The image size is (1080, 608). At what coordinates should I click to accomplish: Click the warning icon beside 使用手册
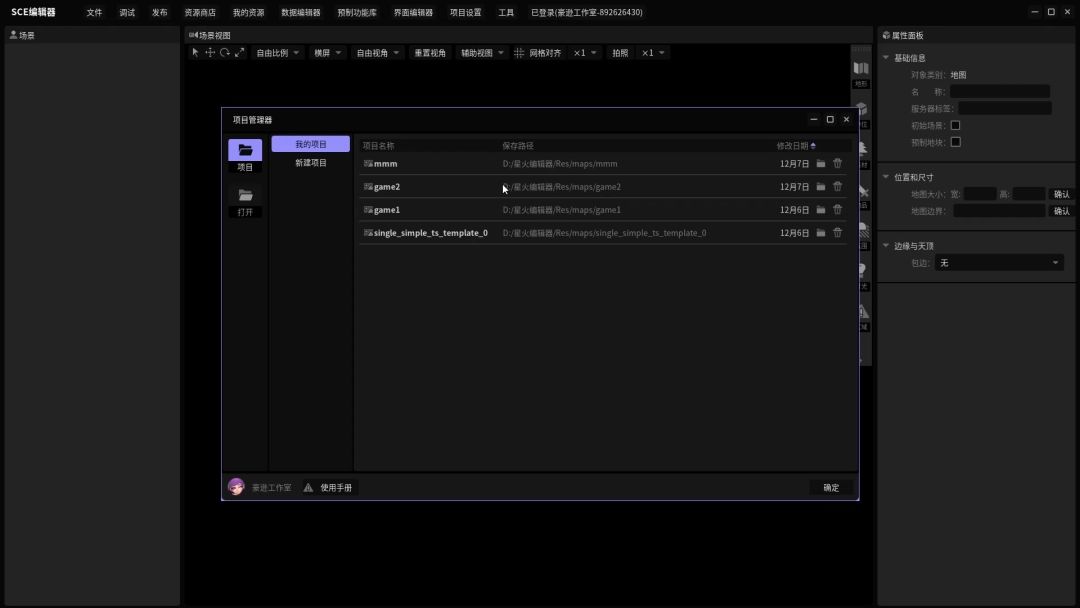pos(308,488)
